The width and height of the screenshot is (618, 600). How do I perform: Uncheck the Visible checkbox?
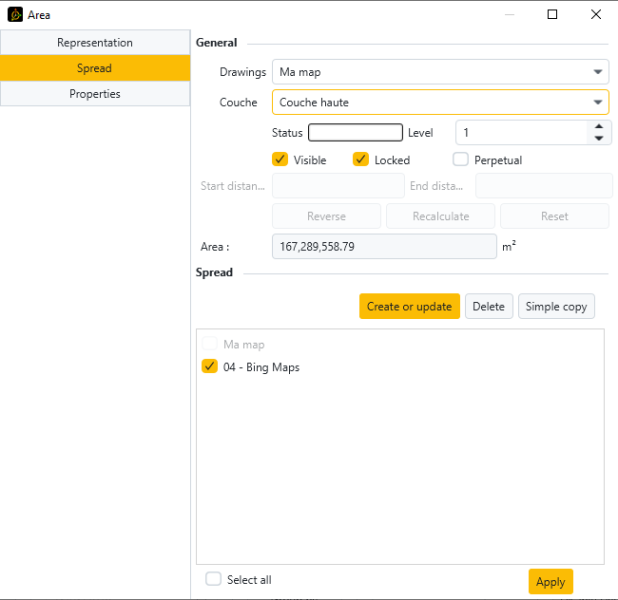(280, 160)
